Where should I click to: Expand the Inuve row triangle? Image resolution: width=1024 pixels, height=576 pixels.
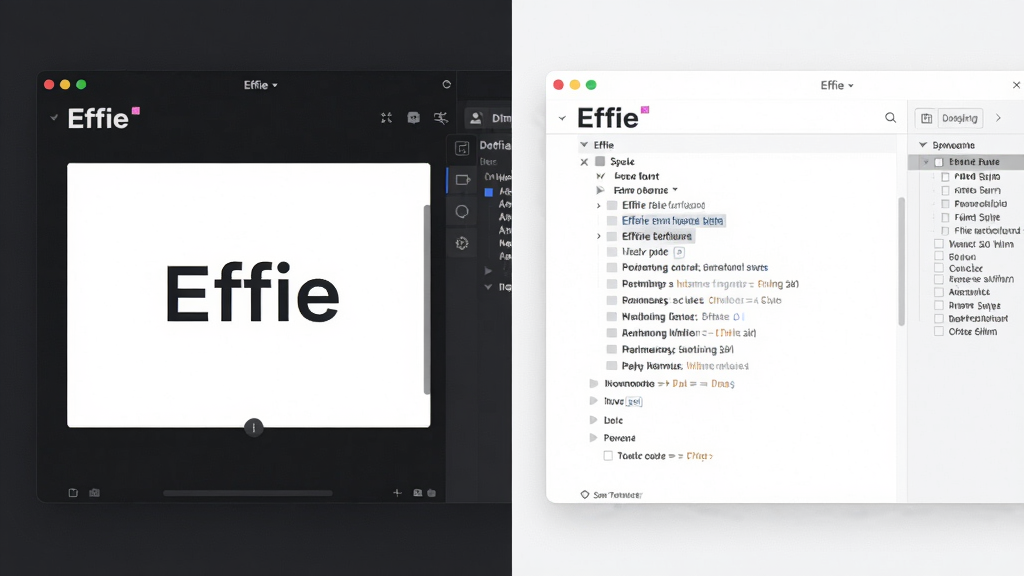click(594, 401)
